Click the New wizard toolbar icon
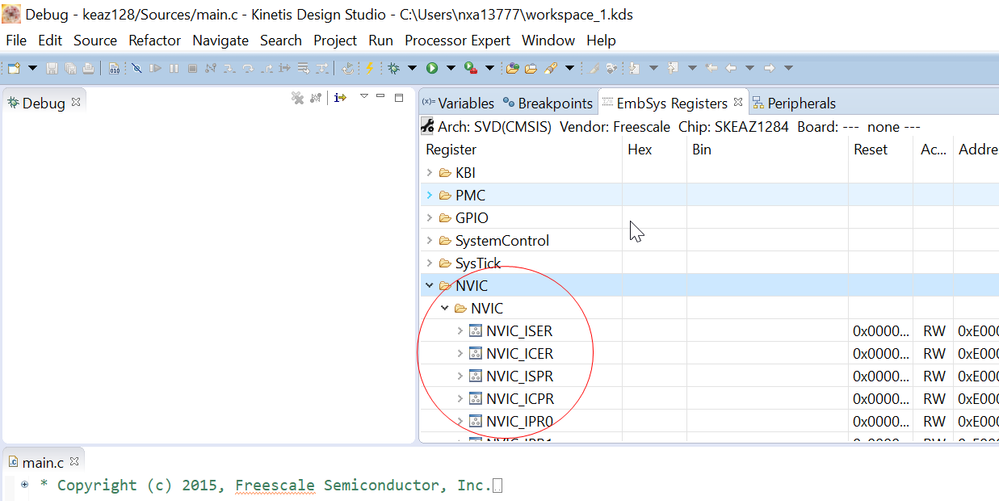This screenshot has width=999, height=501. click(14, 68)
